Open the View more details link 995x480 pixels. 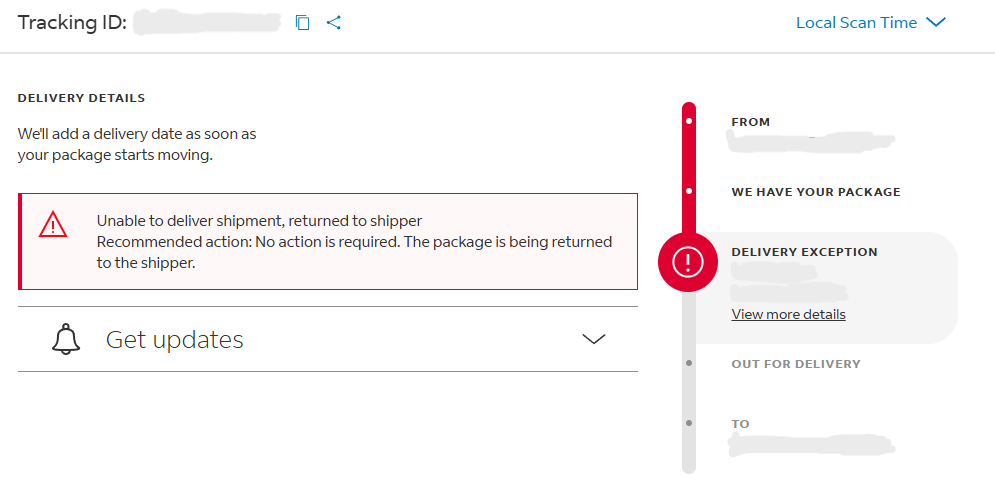point(788,314)
